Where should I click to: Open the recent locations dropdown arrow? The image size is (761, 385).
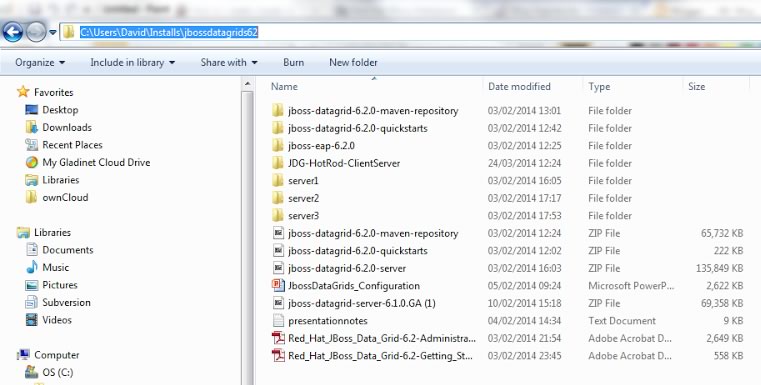[52, 33]
